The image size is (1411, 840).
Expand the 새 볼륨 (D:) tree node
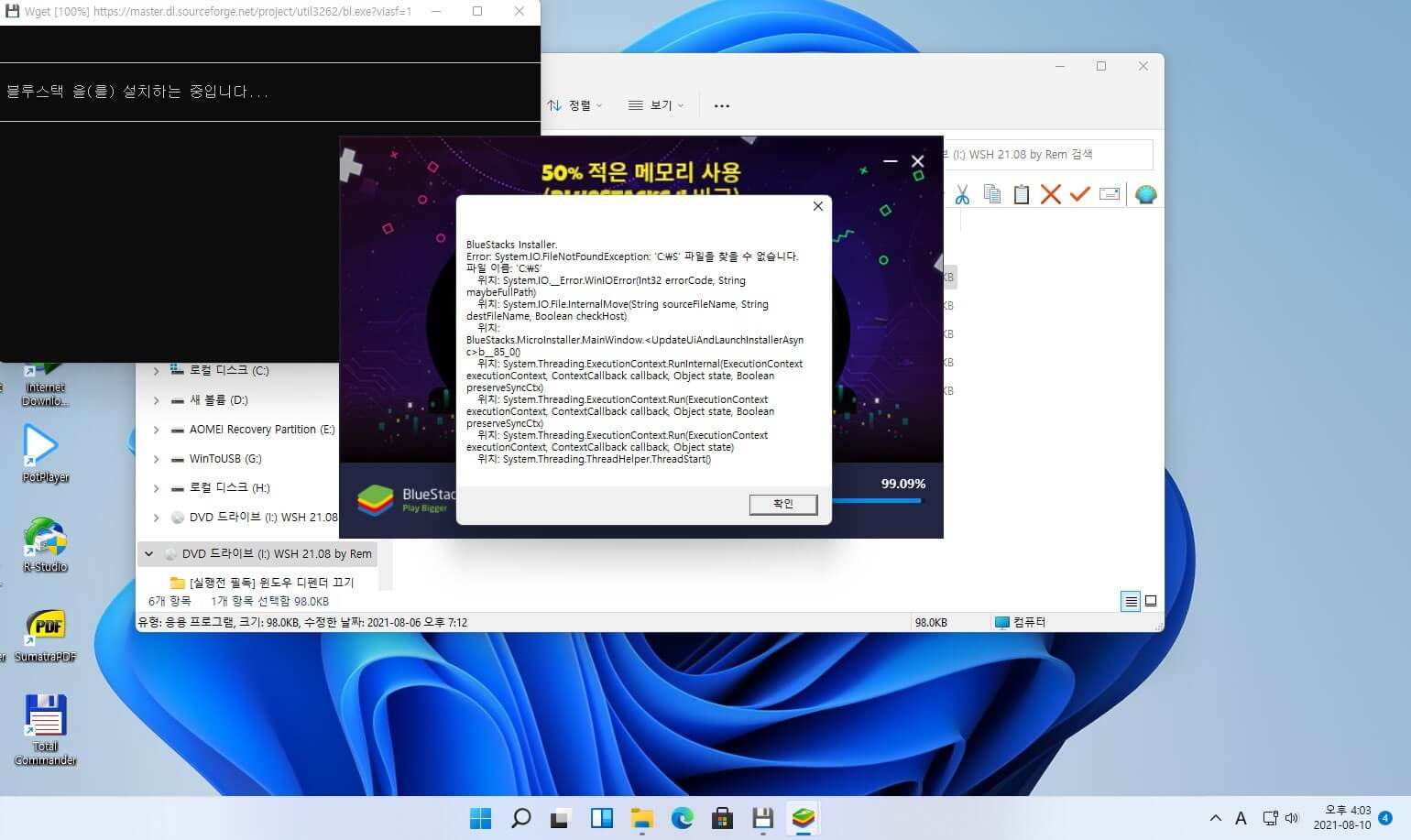click(156, 400)
